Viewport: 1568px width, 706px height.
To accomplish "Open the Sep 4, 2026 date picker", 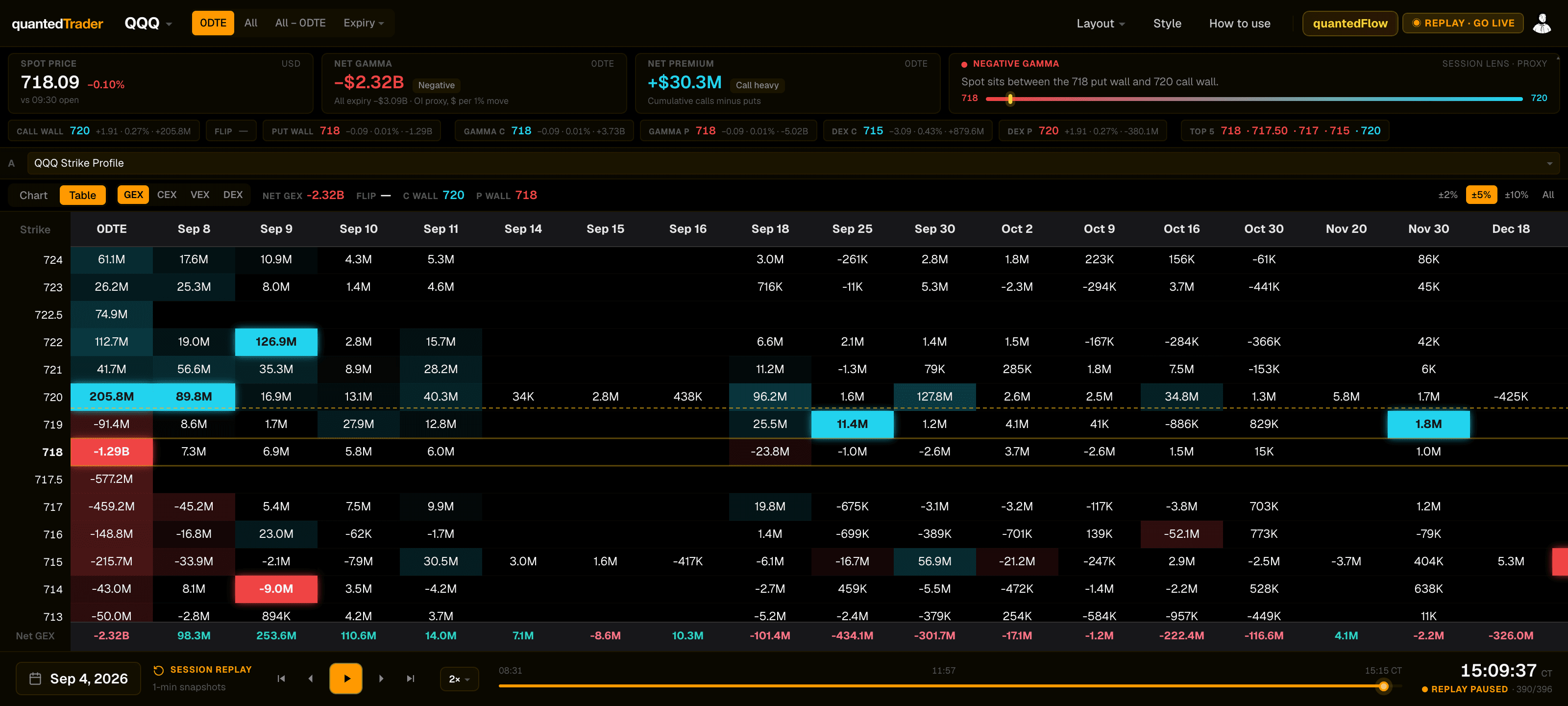I will 78,679.
